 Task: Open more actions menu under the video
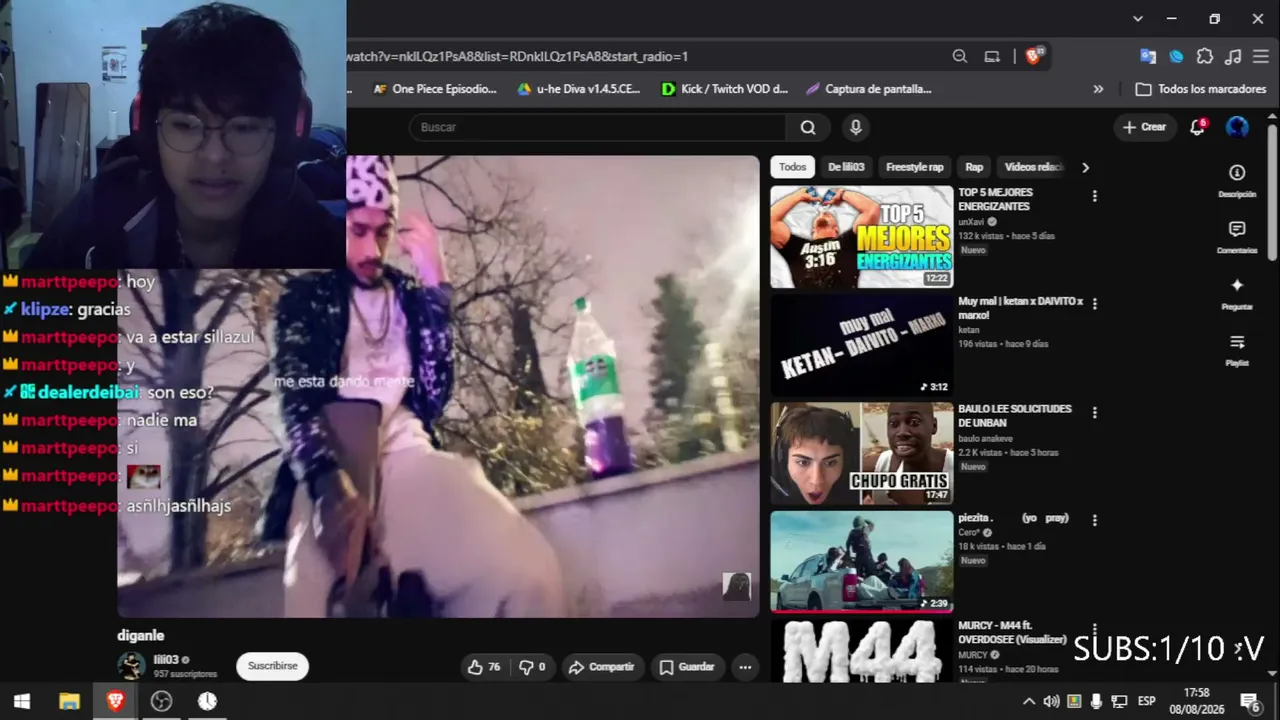coord(745,667)
